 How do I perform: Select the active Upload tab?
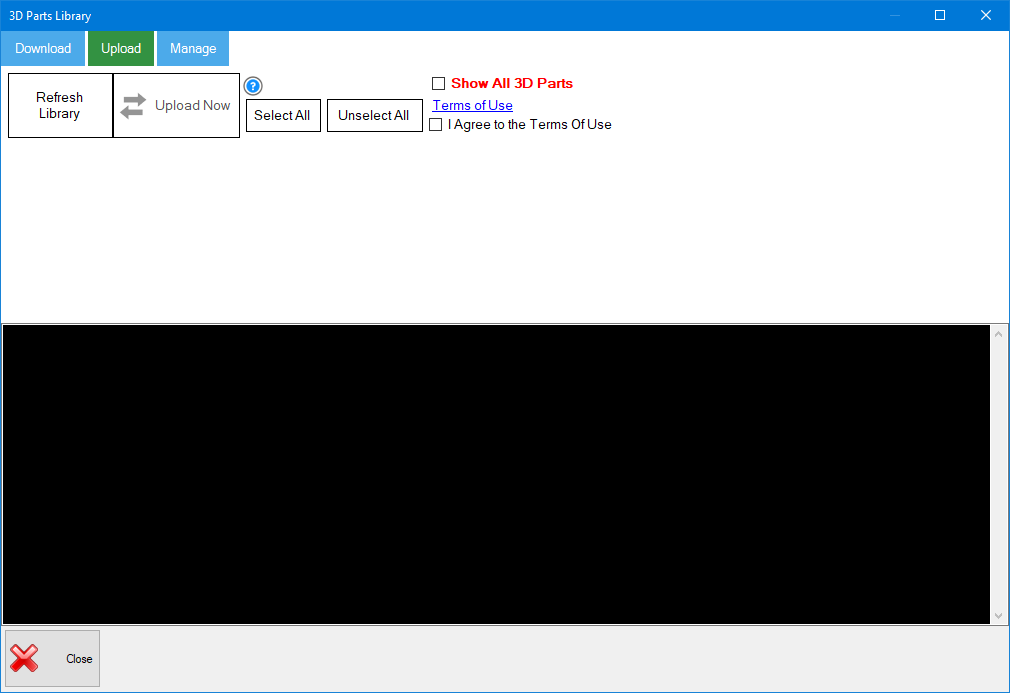click(120, 48)
